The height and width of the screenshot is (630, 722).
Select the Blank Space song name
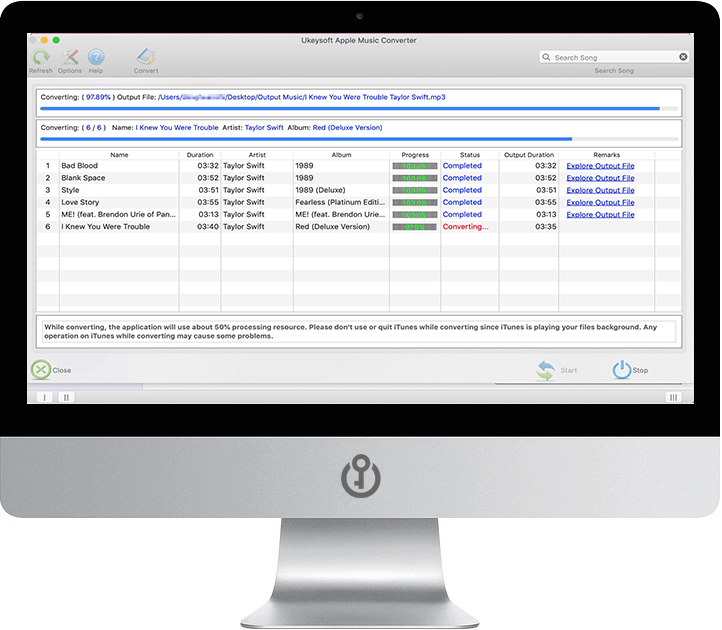tap(83, 178)
